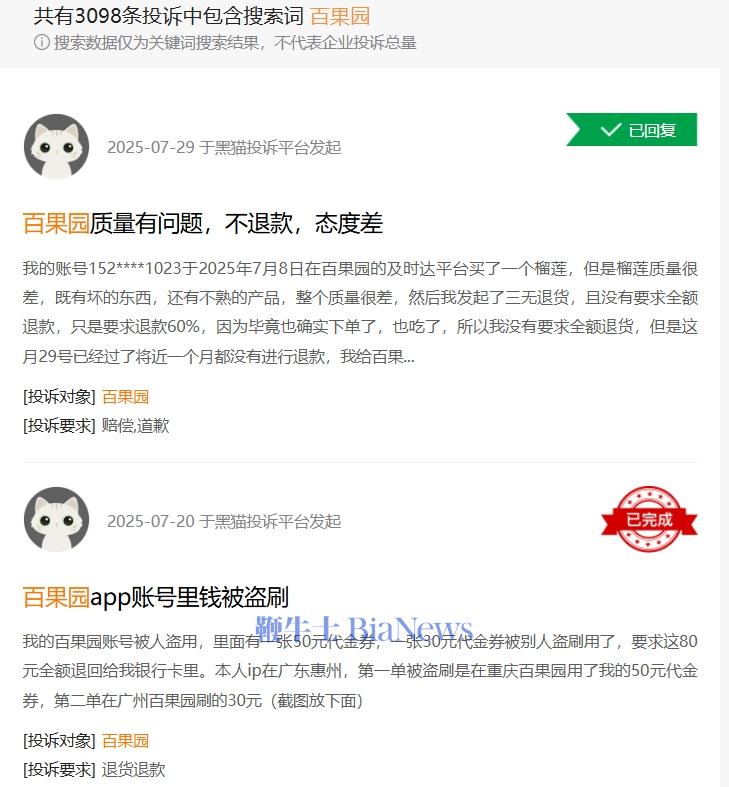Click the 赔偿,道歉 complaint request text
The width and height of the screenshot is (729, 787).
tap(136, 426)
